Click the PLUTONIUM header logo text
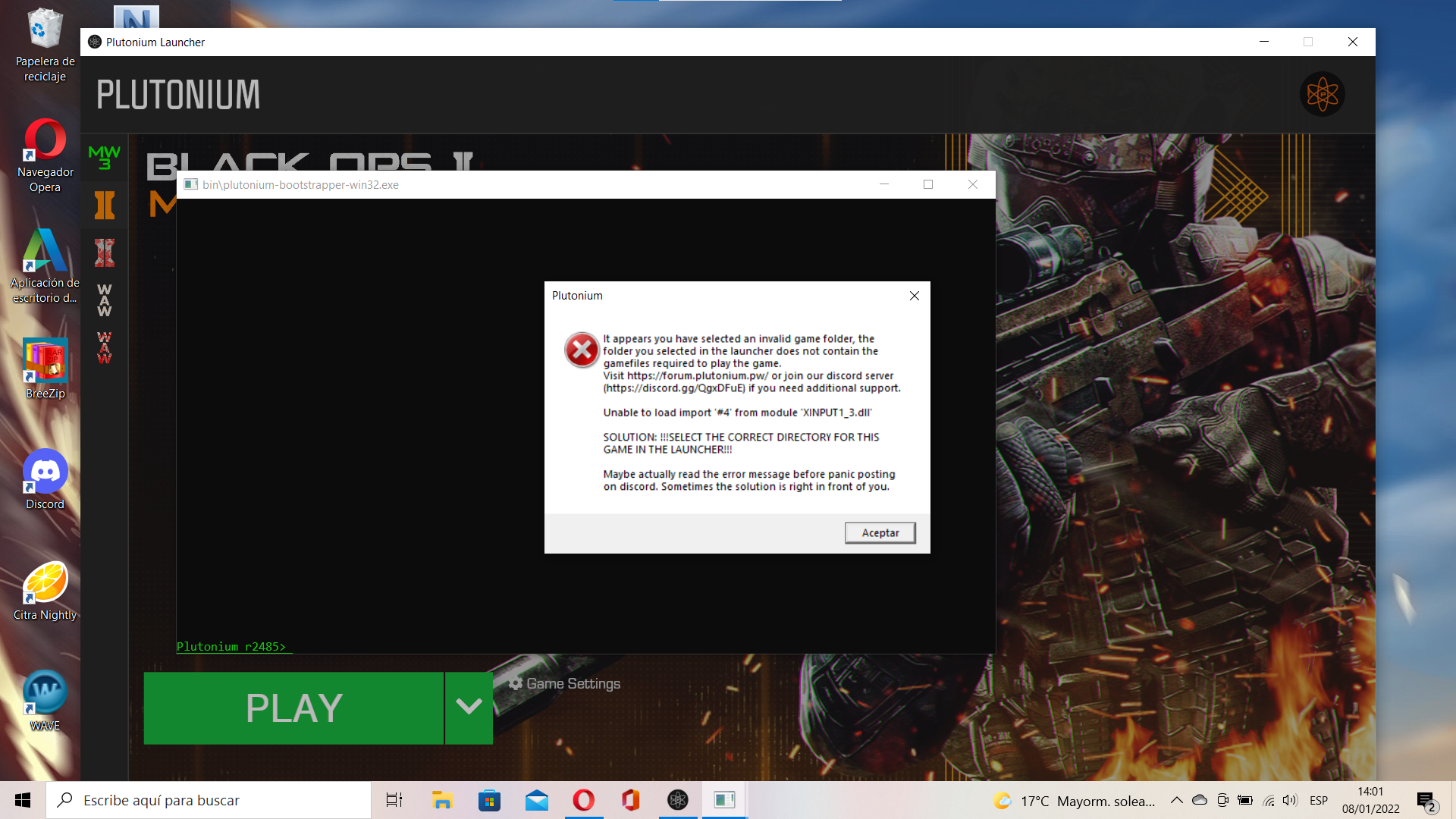The width and height of the screenshot is (1456, 819). (x=178, y=95)
